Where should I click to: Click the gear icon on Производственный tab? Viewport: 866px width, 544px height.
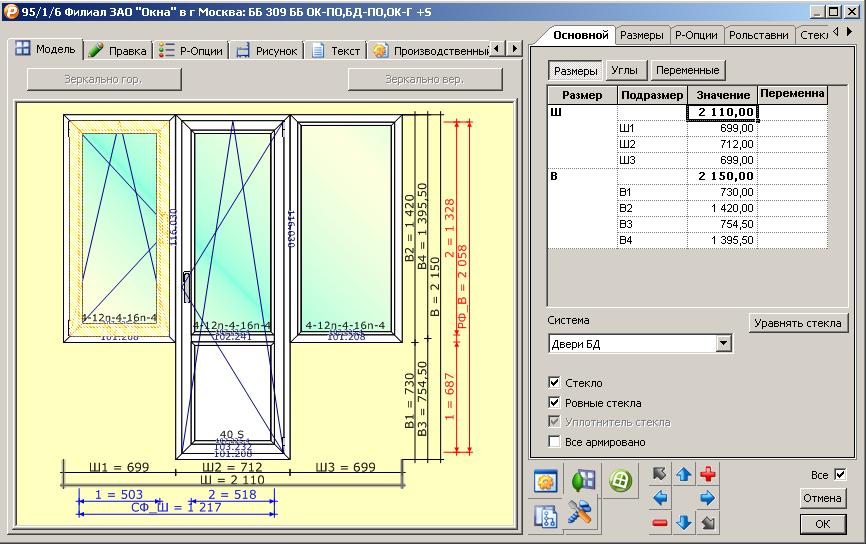tap(380, 51)
